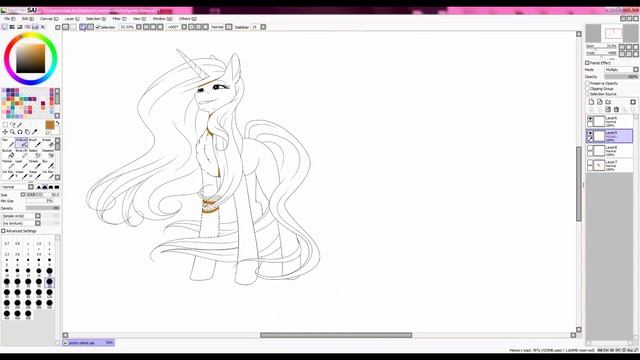This screenshot has height=360, width=640.
Task: Open the Window menu
Action: coord(162,19)
